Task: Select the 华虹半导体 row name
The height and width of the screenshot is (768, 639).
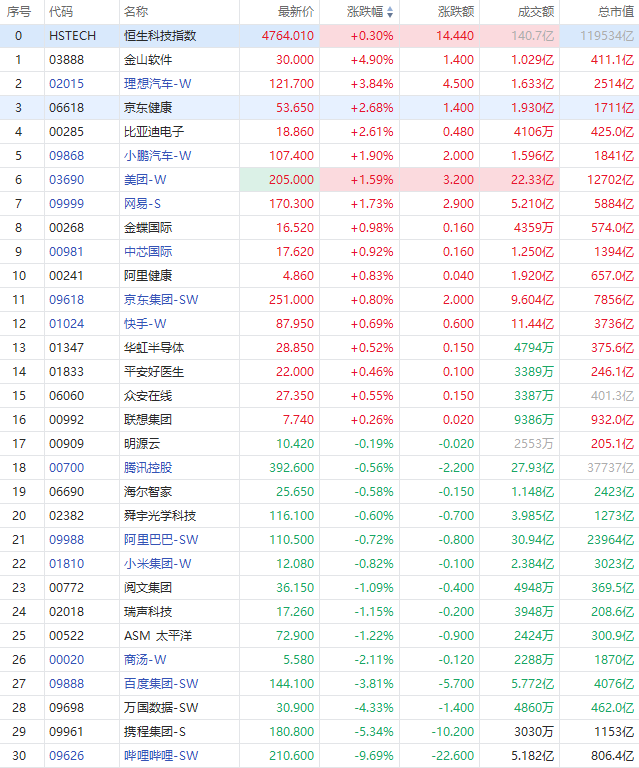Action: coord(154,348)
